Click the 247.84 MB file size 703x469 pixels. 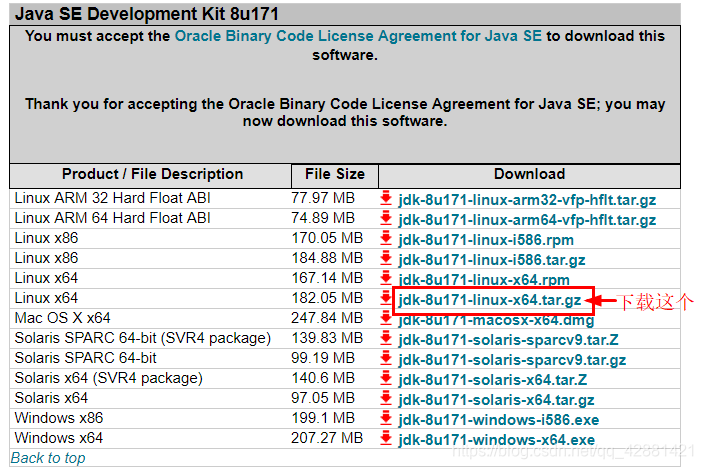[327, 318]
